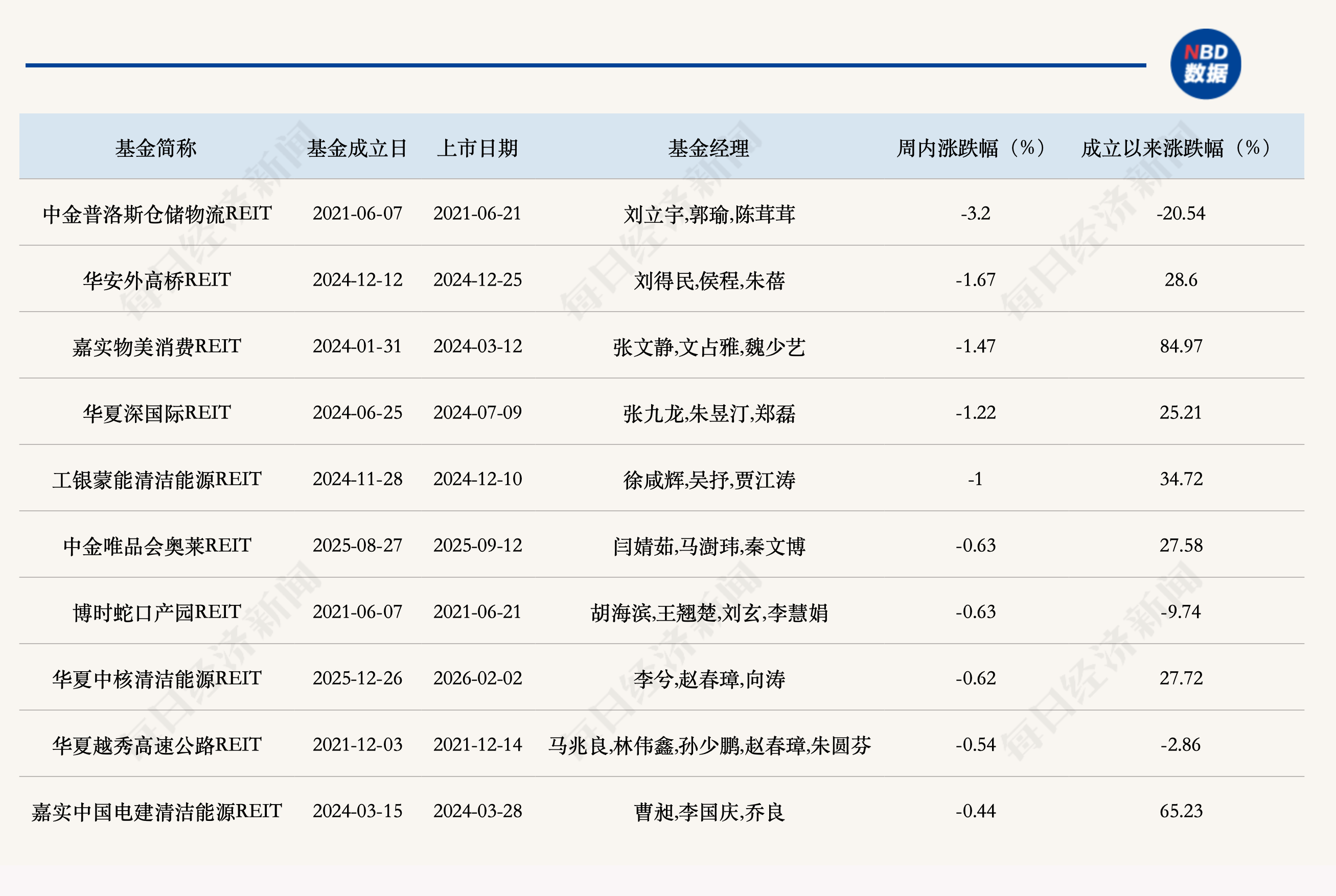The image size is (1336, 896).
Task: Select managers cell 马兆良,林伟鑫,孙少鹏,赵春璋,朱圆芬
Action: [709, 745]
